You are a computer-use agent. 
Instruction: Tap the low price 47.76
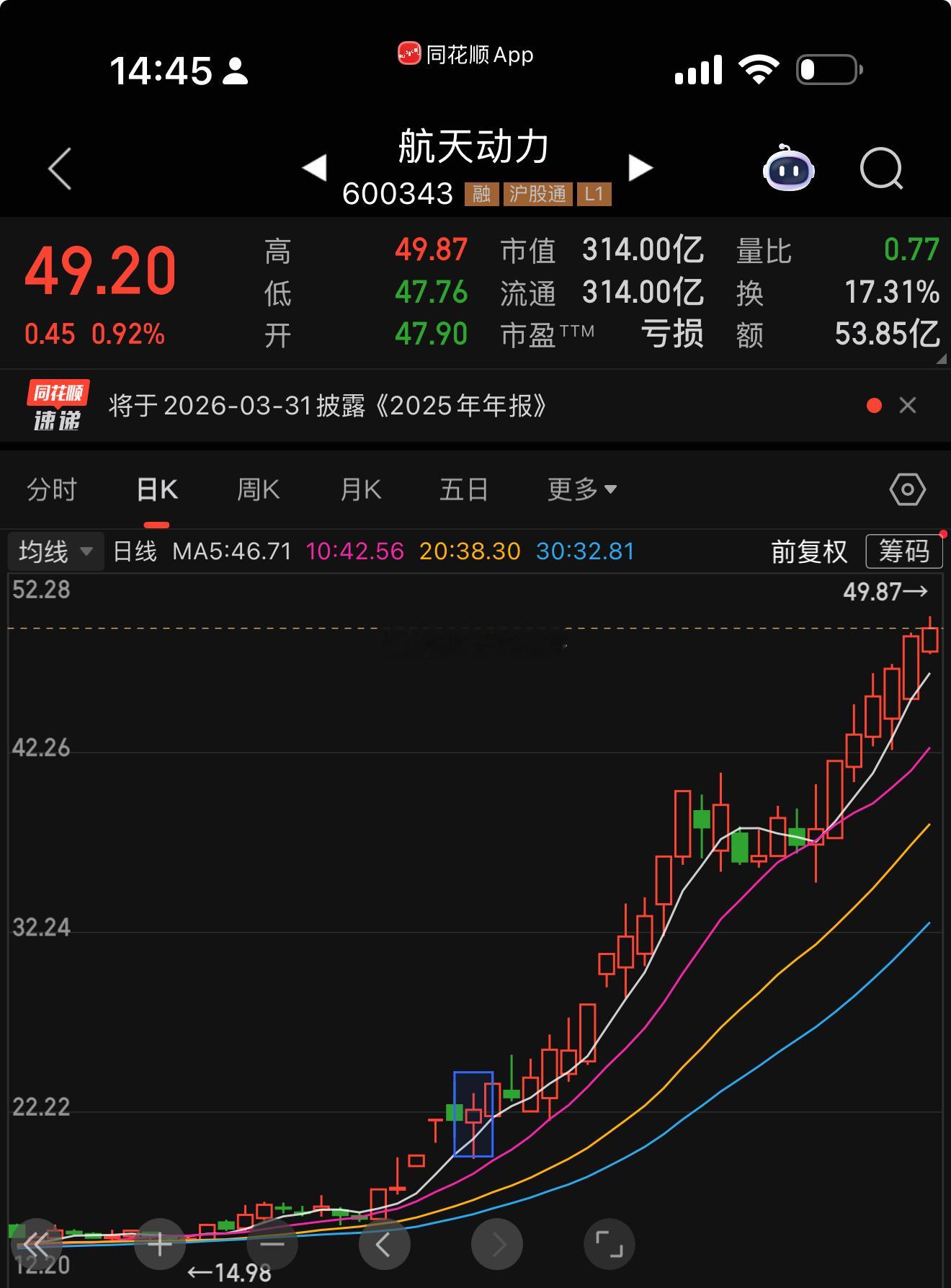(432, 293)
